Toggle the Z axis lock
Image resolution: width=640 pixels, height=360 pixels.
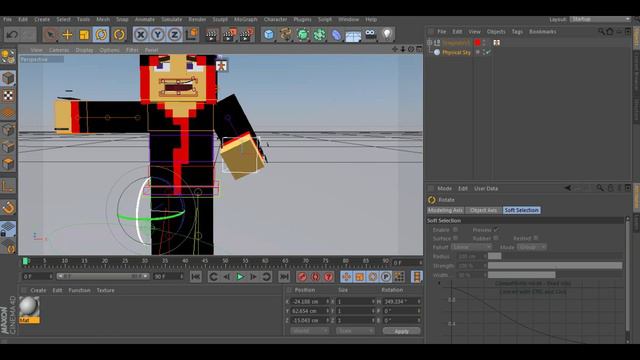(174, 35)
